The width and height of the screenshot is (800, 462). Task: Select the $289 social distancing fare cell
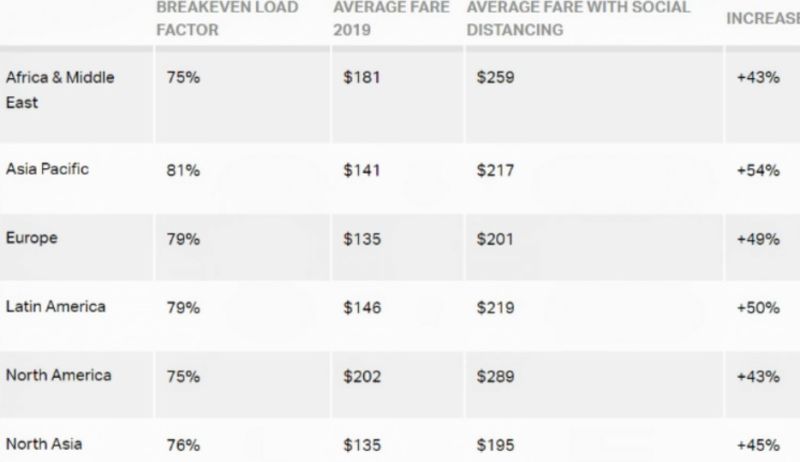pos(495,376)
